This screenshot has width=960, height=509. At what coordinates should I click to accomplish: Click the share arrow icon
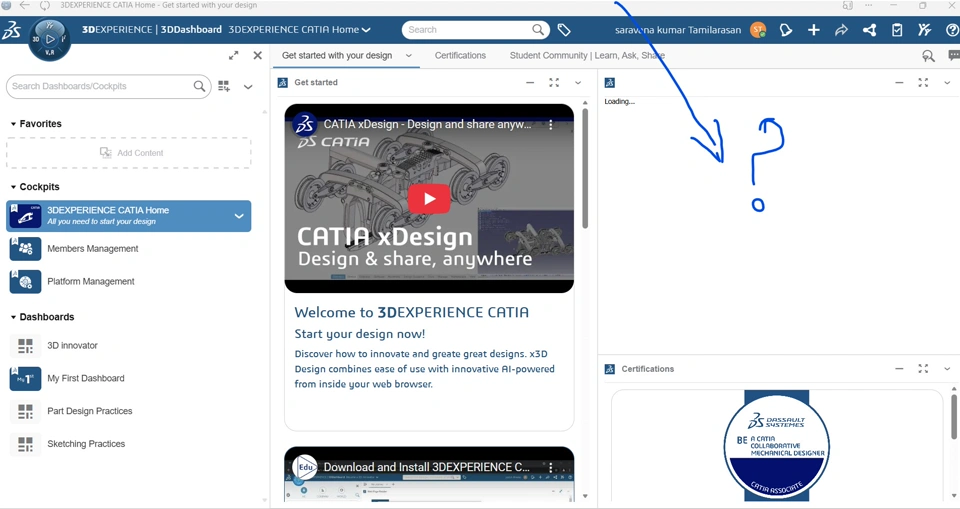(x=841, y=30)
